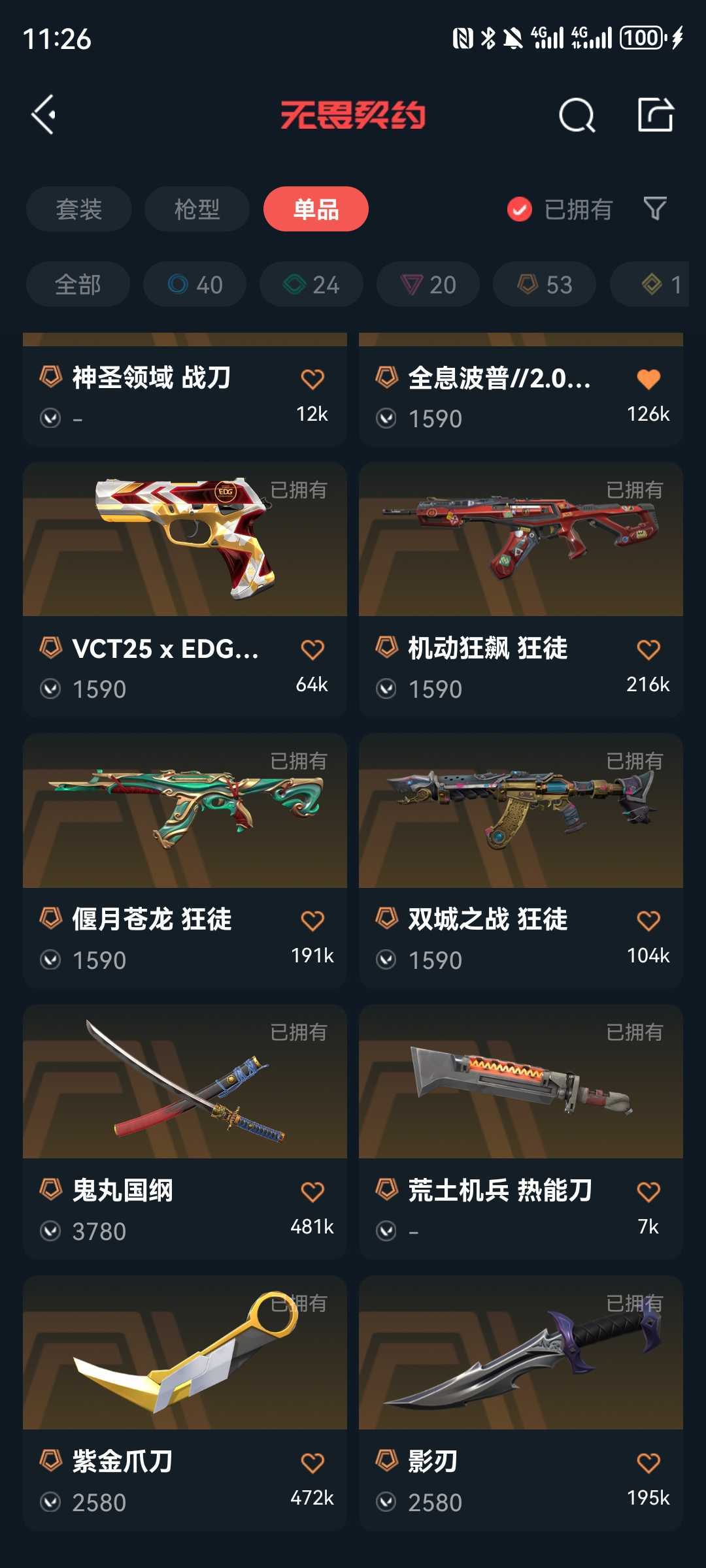
Task: Favorite 鬼丸国纲 with its heart icon
Action: [x=312, y=1192]
